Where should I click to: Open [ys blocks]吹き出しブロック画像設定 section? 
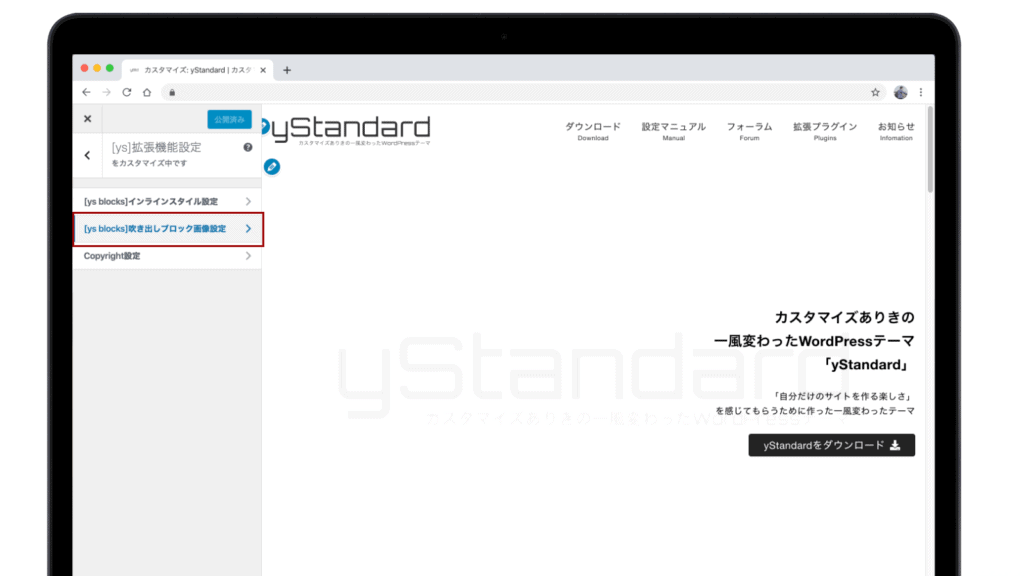pyautogui.click(x=167, y=229)
